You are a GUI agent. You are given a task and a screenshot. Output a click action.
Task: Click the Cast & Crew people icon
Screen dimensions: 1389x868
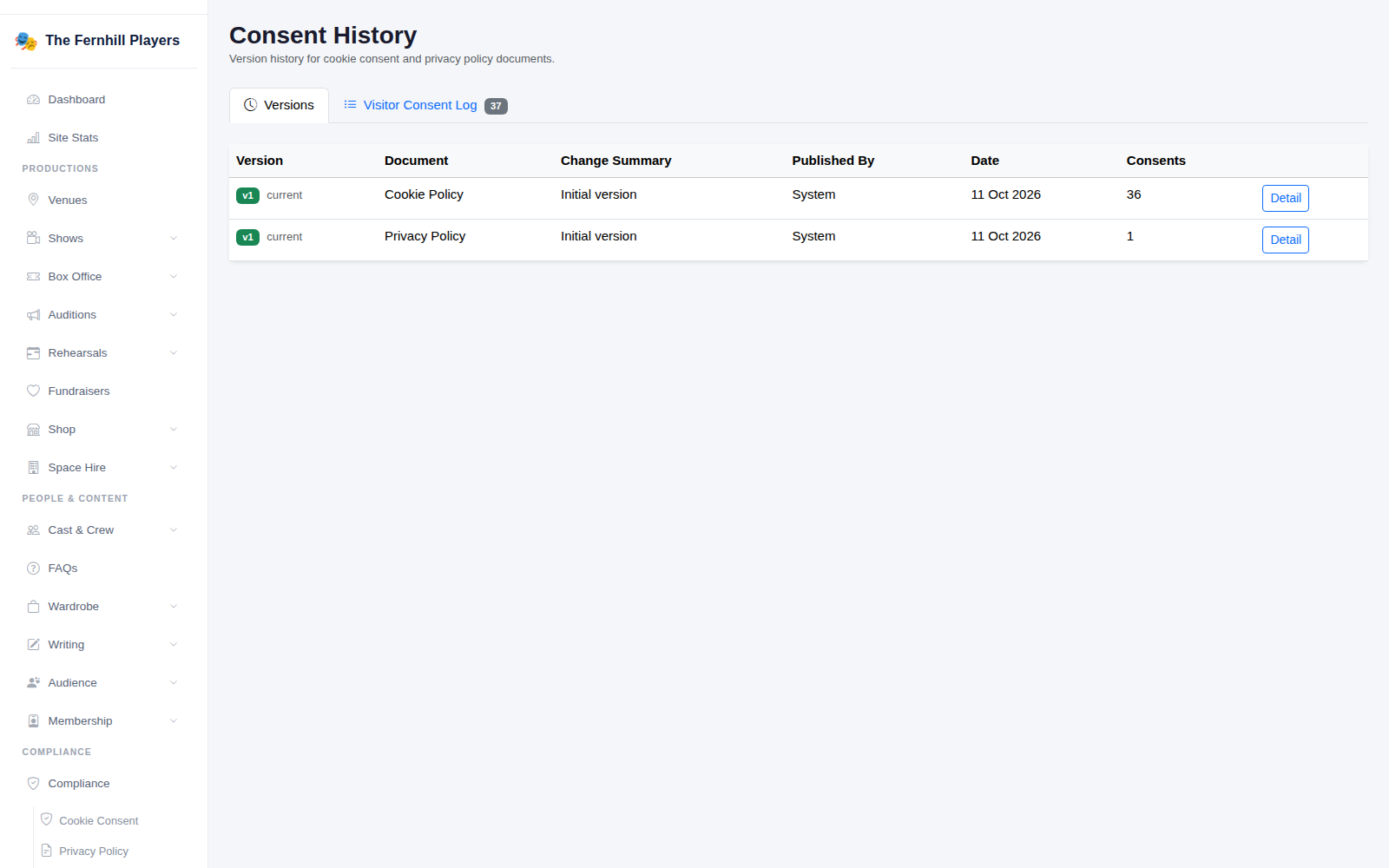coord(33,530)
